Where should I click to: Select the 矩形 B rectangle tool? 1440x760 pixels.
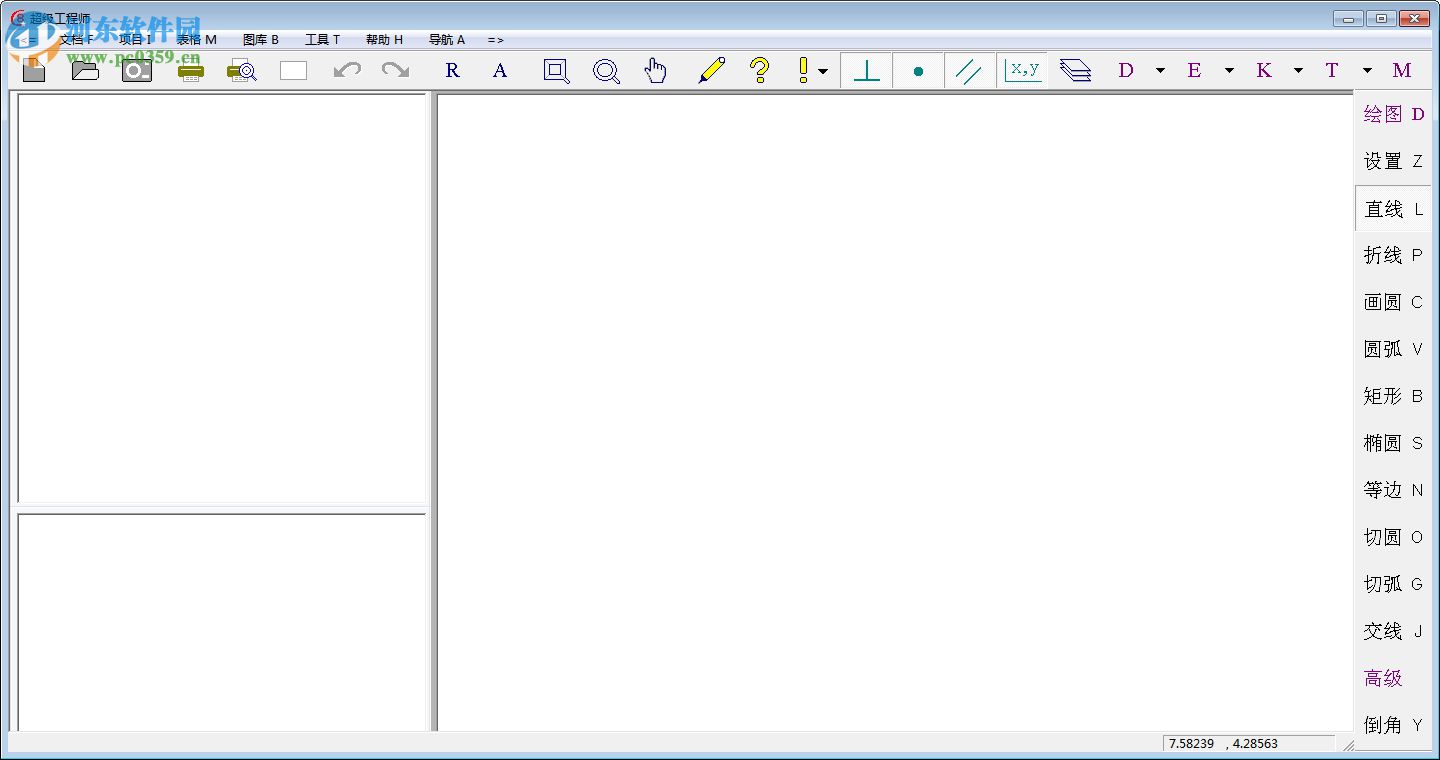click(1393, 396)
